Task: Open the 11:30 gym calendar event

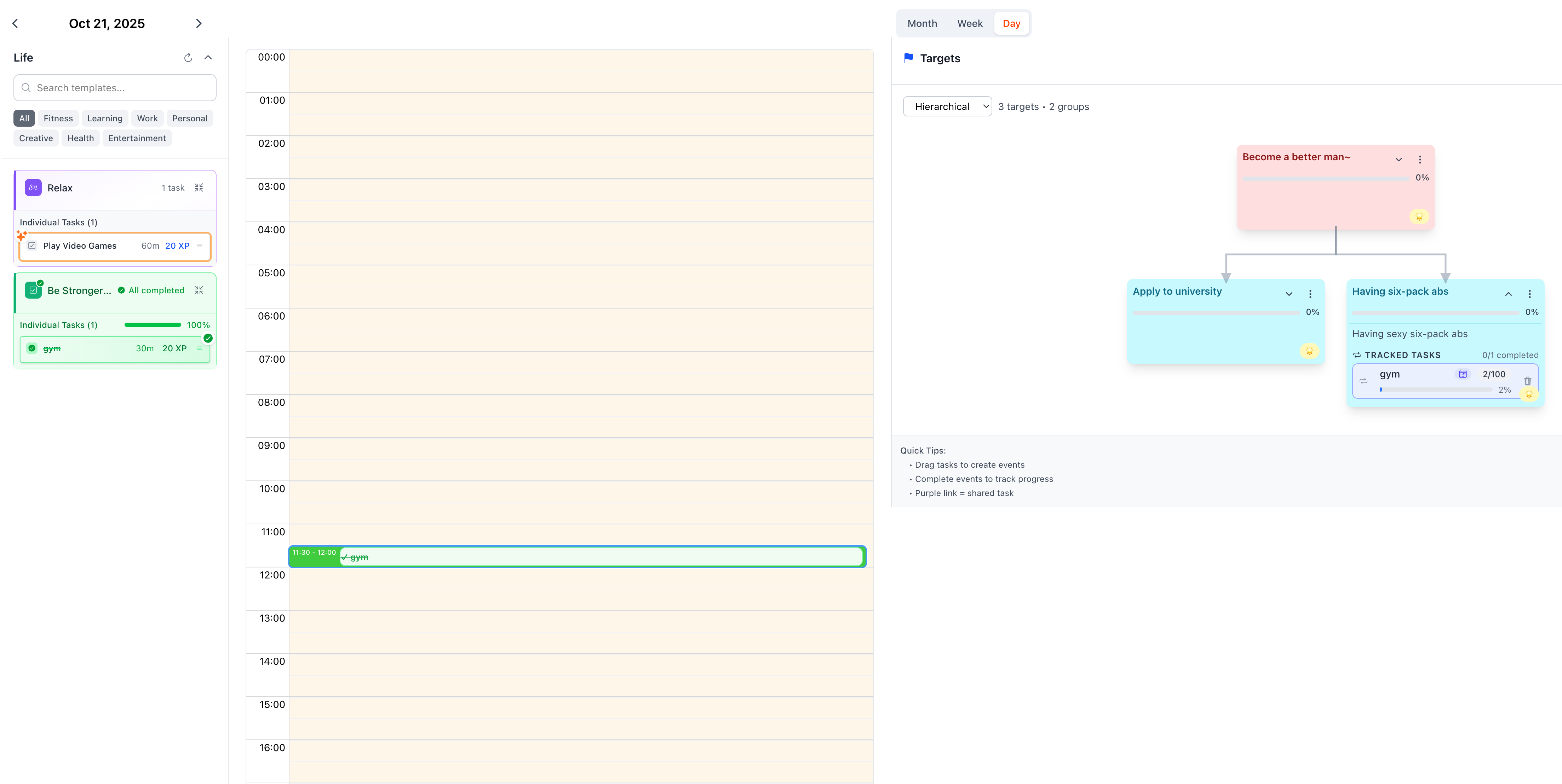Action: click(577, 557)
